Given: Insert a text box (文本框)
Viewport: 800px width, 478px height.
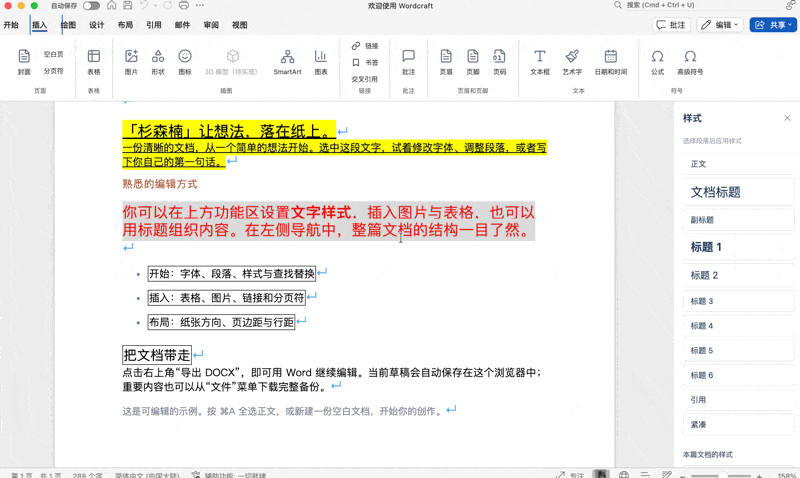Looking at the screenshot, I should [540, 62].
